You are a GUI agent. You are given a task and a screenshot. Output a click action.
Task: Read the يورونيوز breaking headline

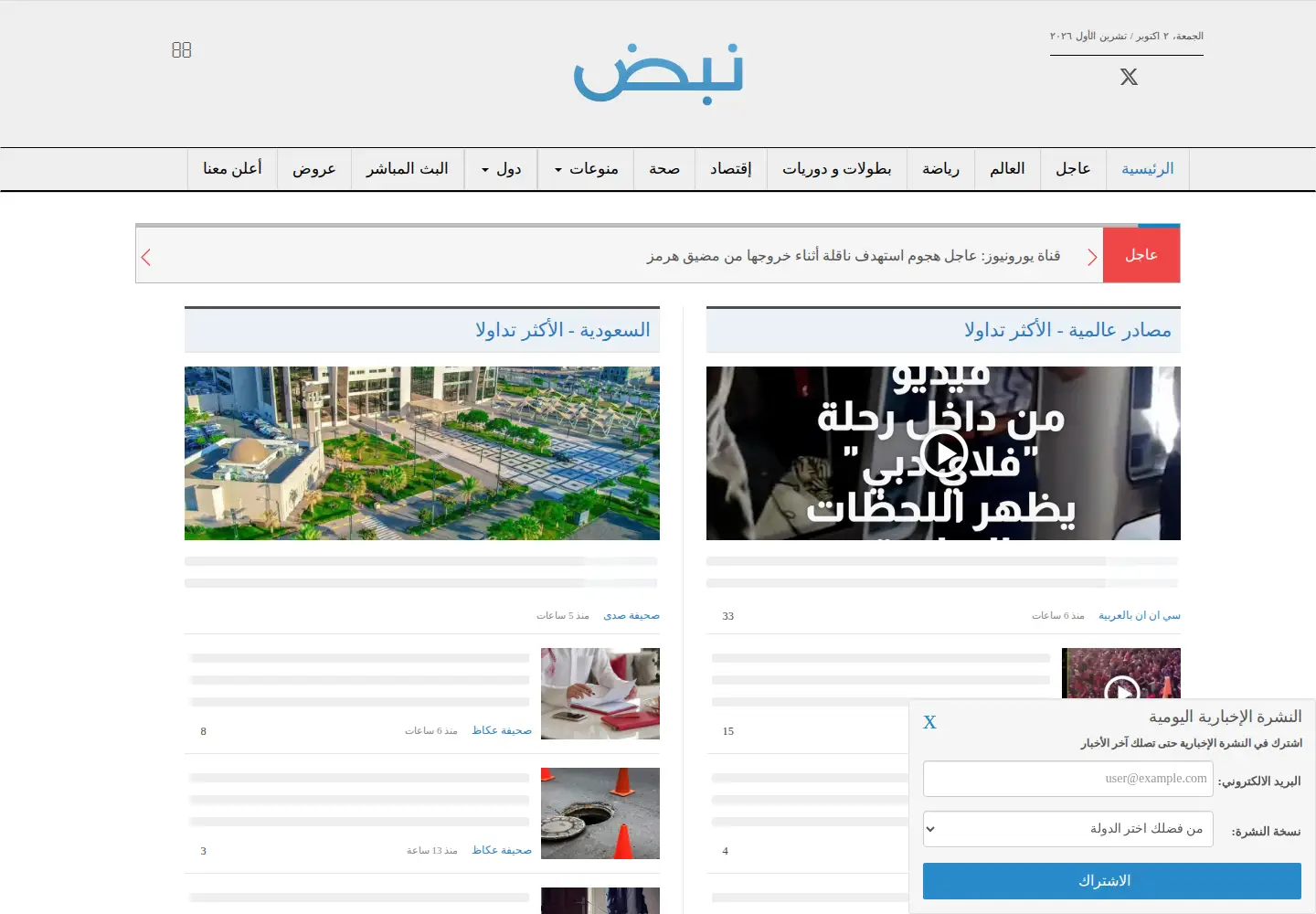pyautogui.click(x=854, y=256)
